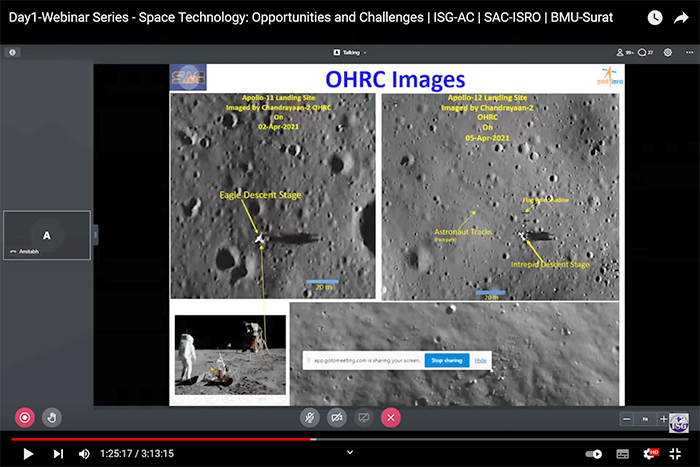This screenshot has width=700, height=467.
Task: Exit full screen mode
Action: click(x=678, y=453)
